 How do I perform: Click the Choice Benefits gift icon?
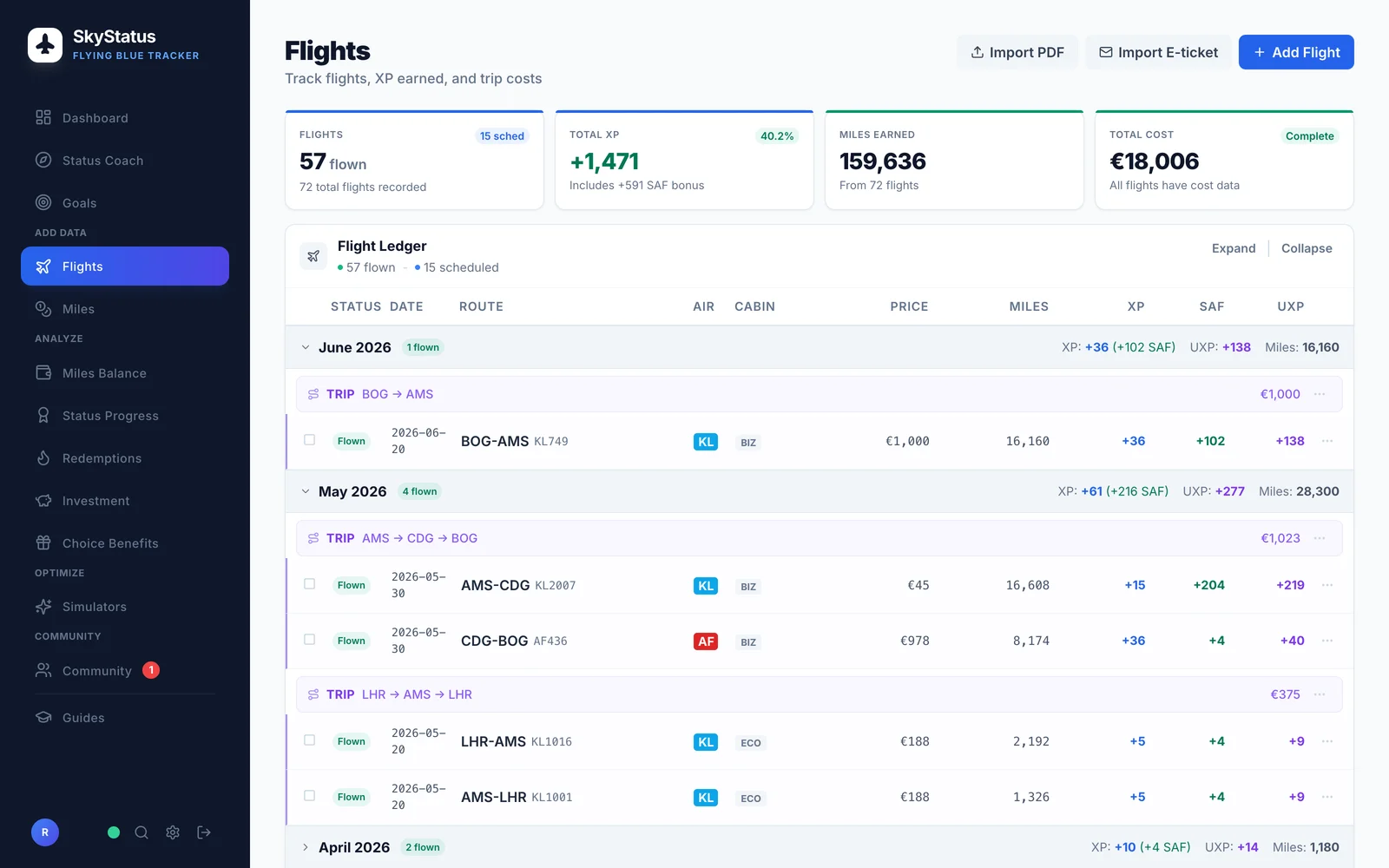[43, 543]
